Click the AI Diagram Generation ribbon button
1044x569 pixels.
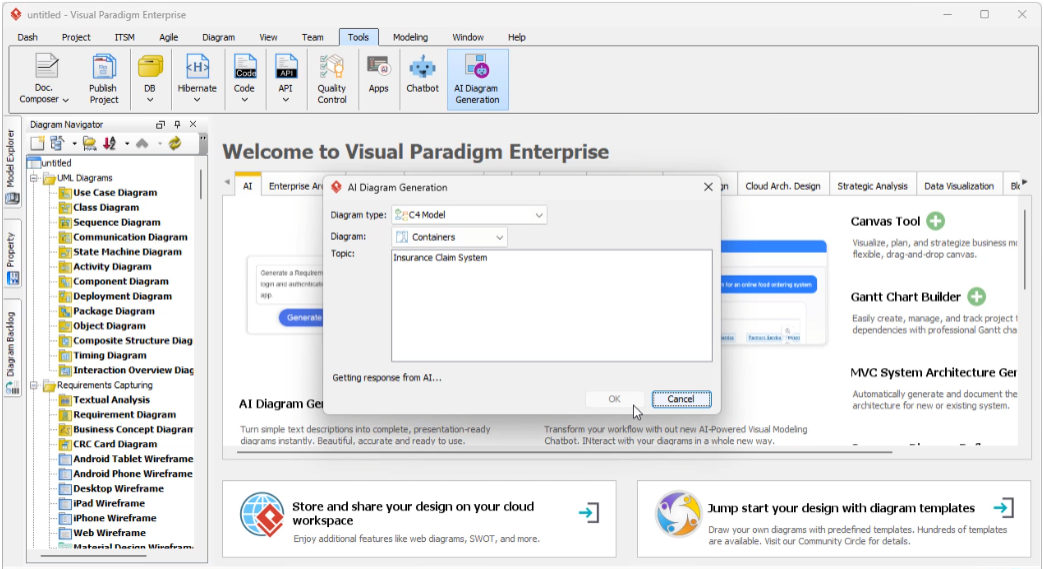[477, 79]
